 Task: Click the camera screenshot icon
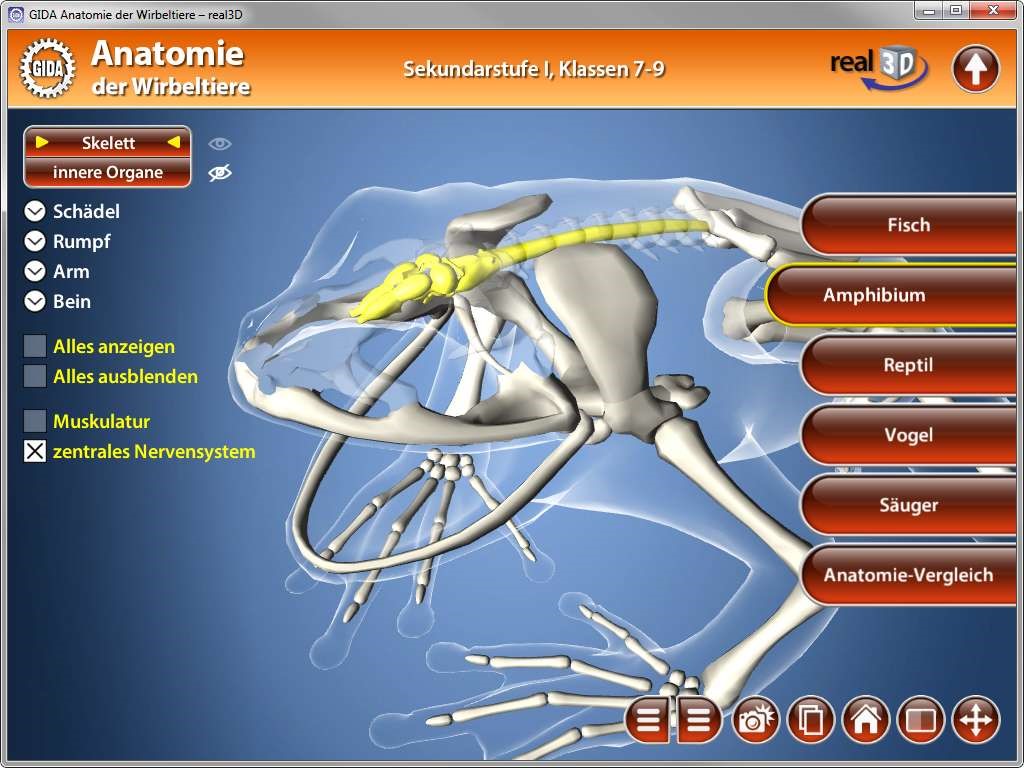coord(757,720)
